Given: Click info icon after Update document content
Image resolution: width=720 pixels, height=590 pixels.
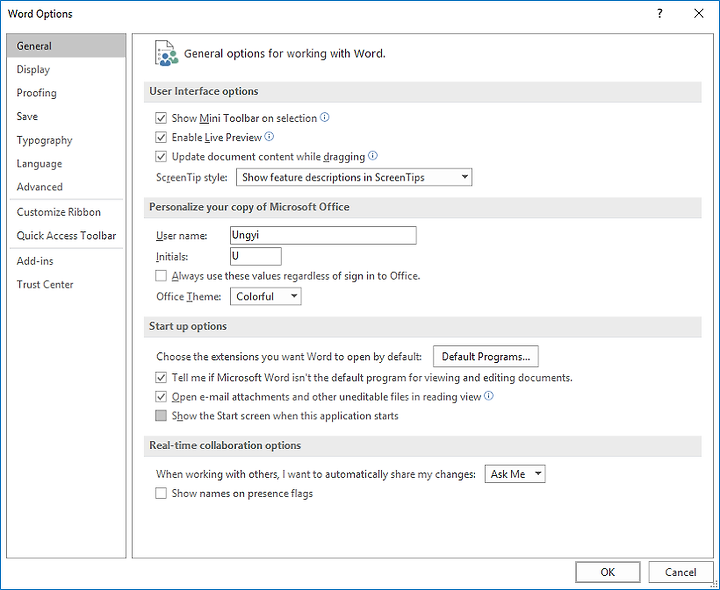Looking at the screenshot, I should coord(373,156).
